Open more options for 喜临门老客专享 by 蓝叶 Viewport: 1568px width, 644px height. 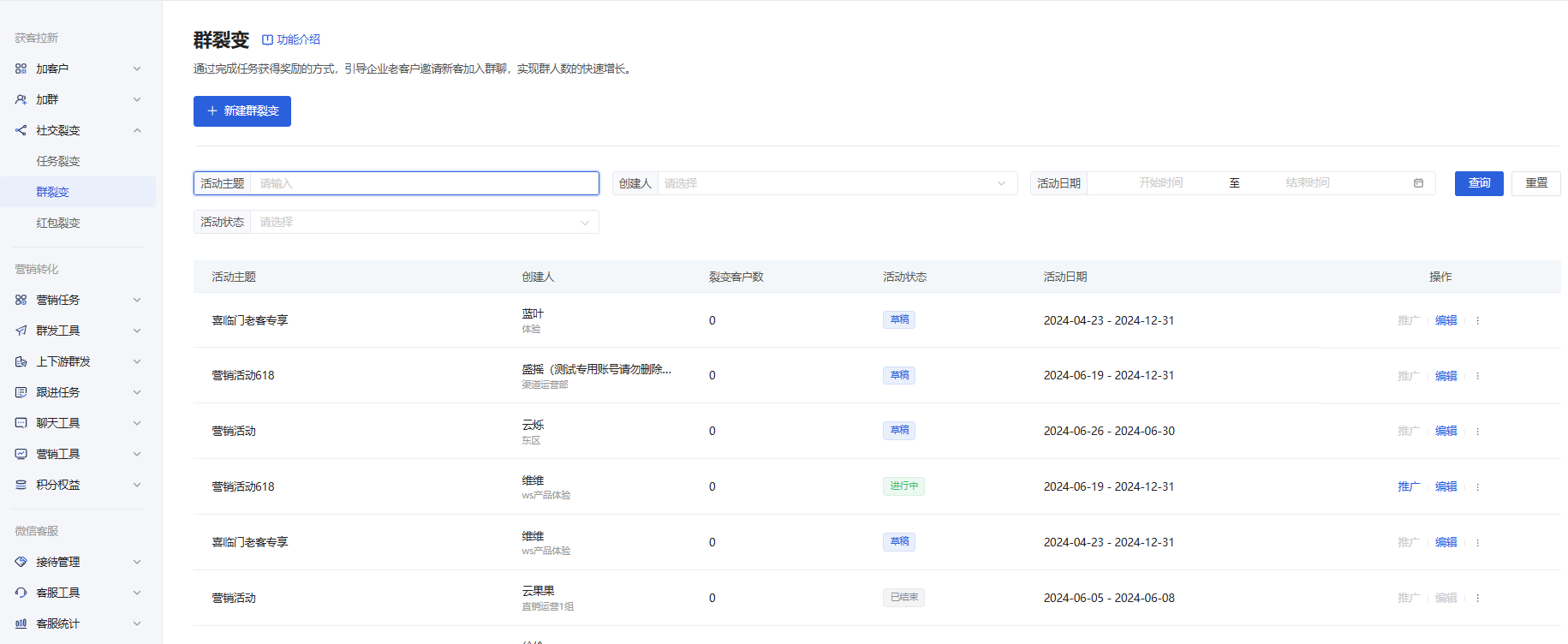(1477, 320)
